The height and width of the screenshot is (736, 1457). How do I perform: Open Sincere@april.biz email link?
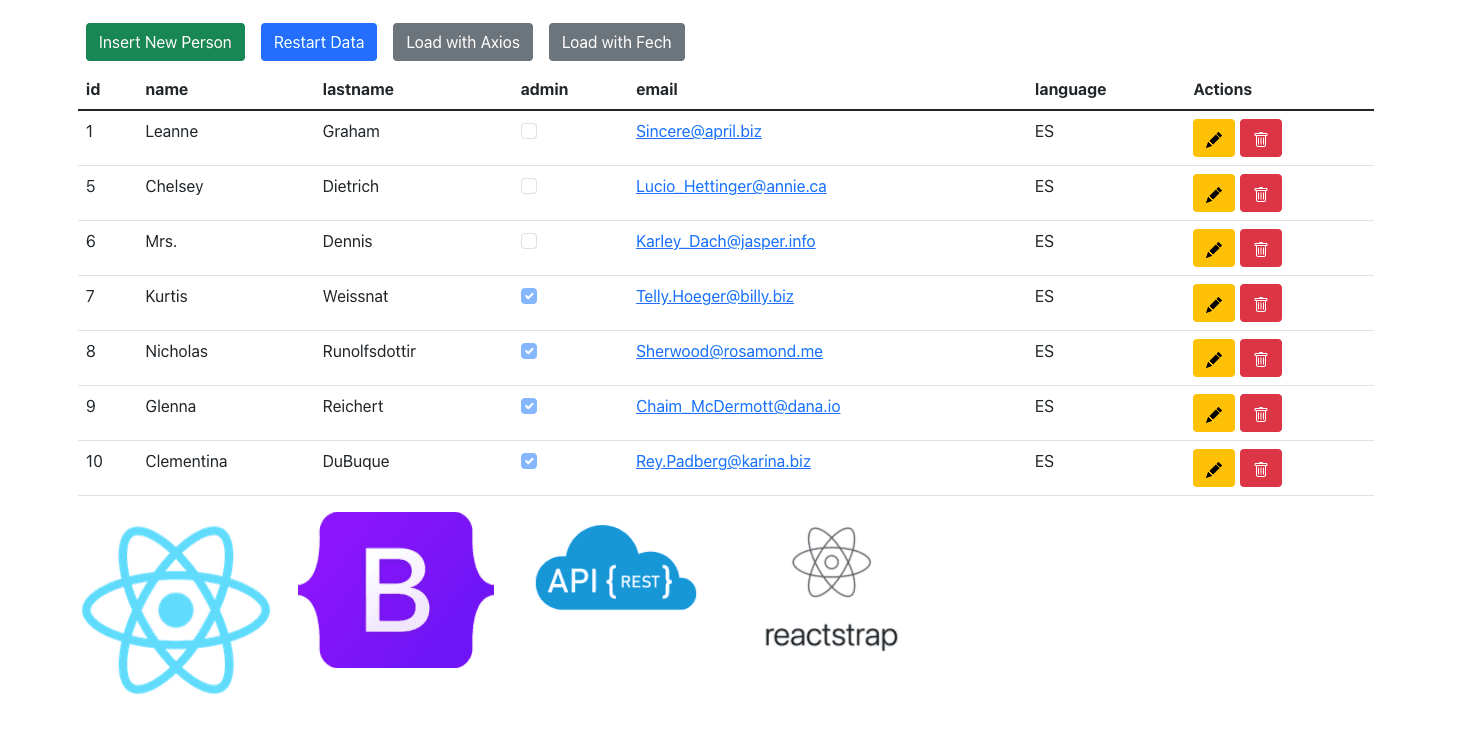[698, 131]
